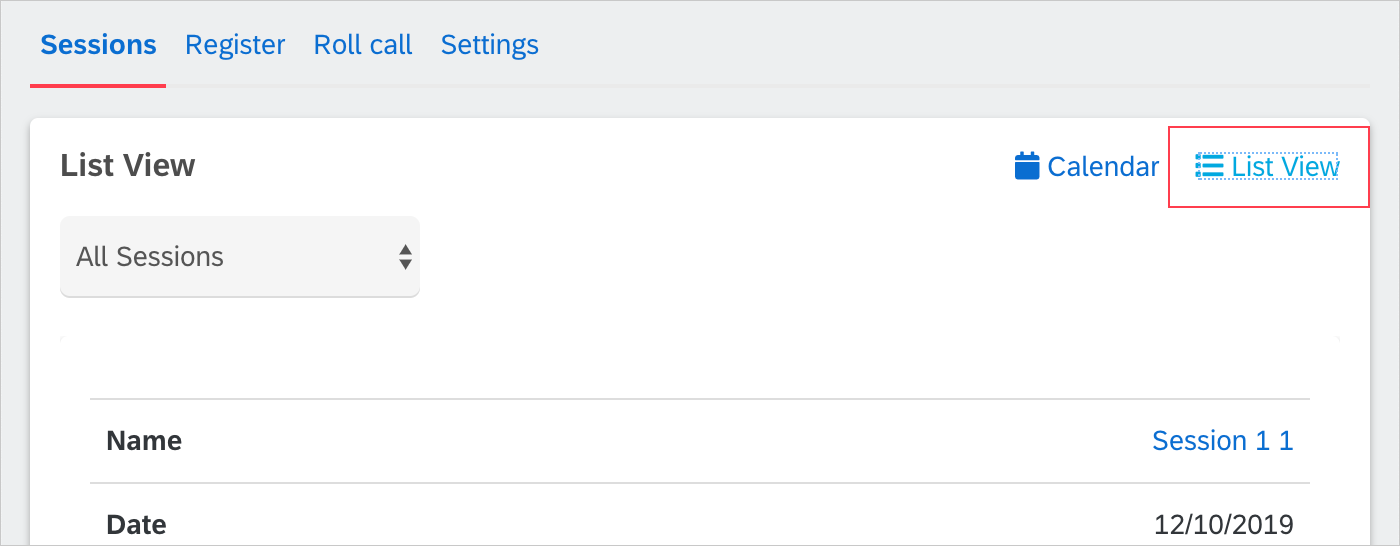The image size is (1400, 546).
Task: Open the Register tab
Action: click(235, 45)
